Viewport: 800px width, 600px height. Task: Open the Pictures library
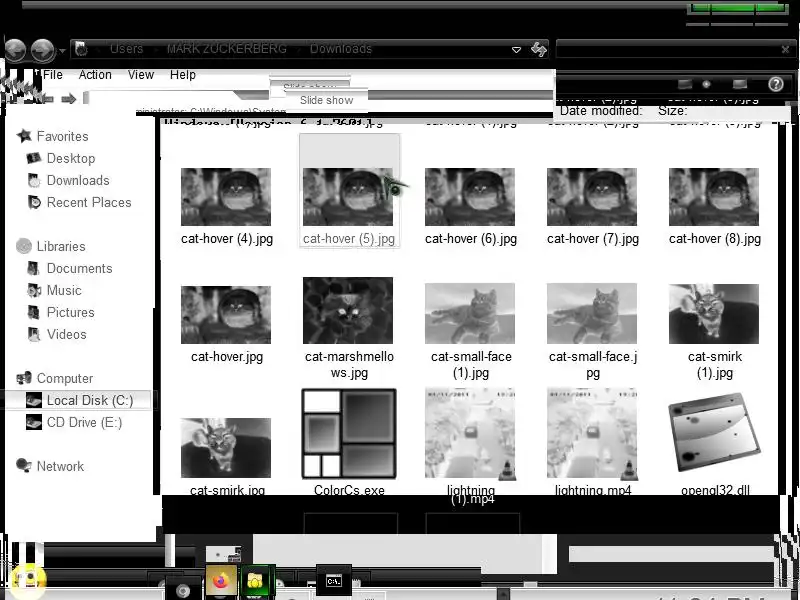pyautogui.click(x=70, y=312)
